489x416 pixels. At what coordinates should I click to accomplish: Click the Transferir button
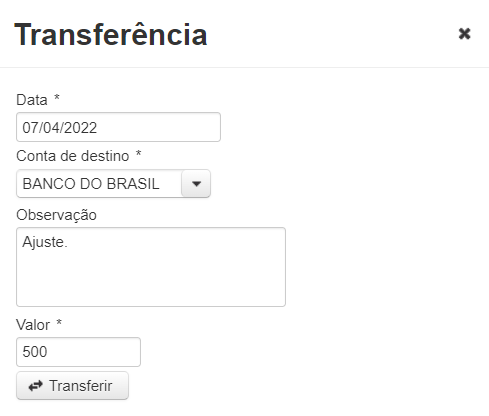(72, 385)
